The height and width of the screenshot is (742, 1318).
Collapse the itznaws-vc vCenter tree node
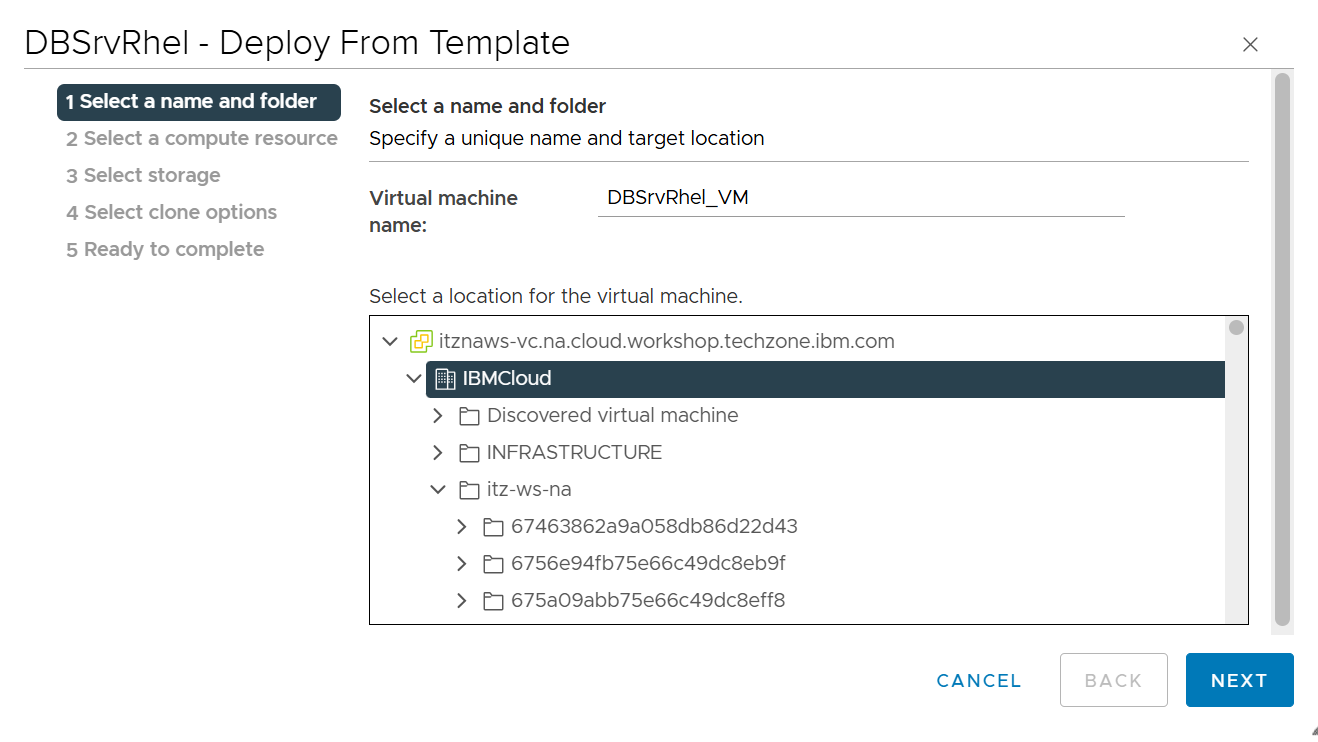click(x=390, y=340)
